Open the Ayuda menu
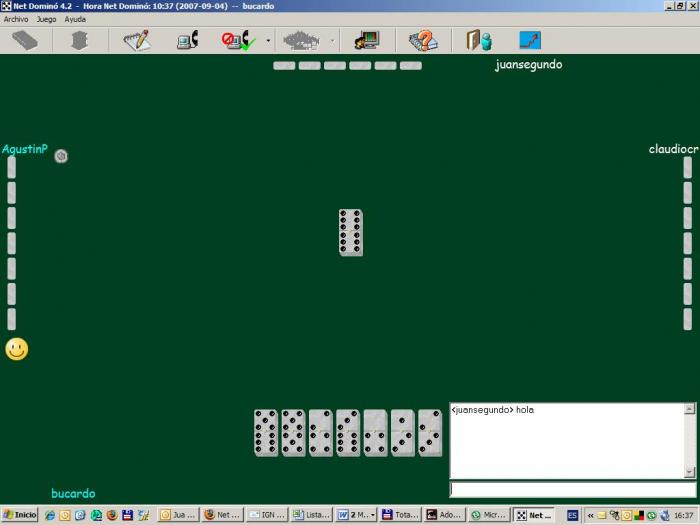The height and width of the screenshot is (525, 700). click(x=75, y=19)
